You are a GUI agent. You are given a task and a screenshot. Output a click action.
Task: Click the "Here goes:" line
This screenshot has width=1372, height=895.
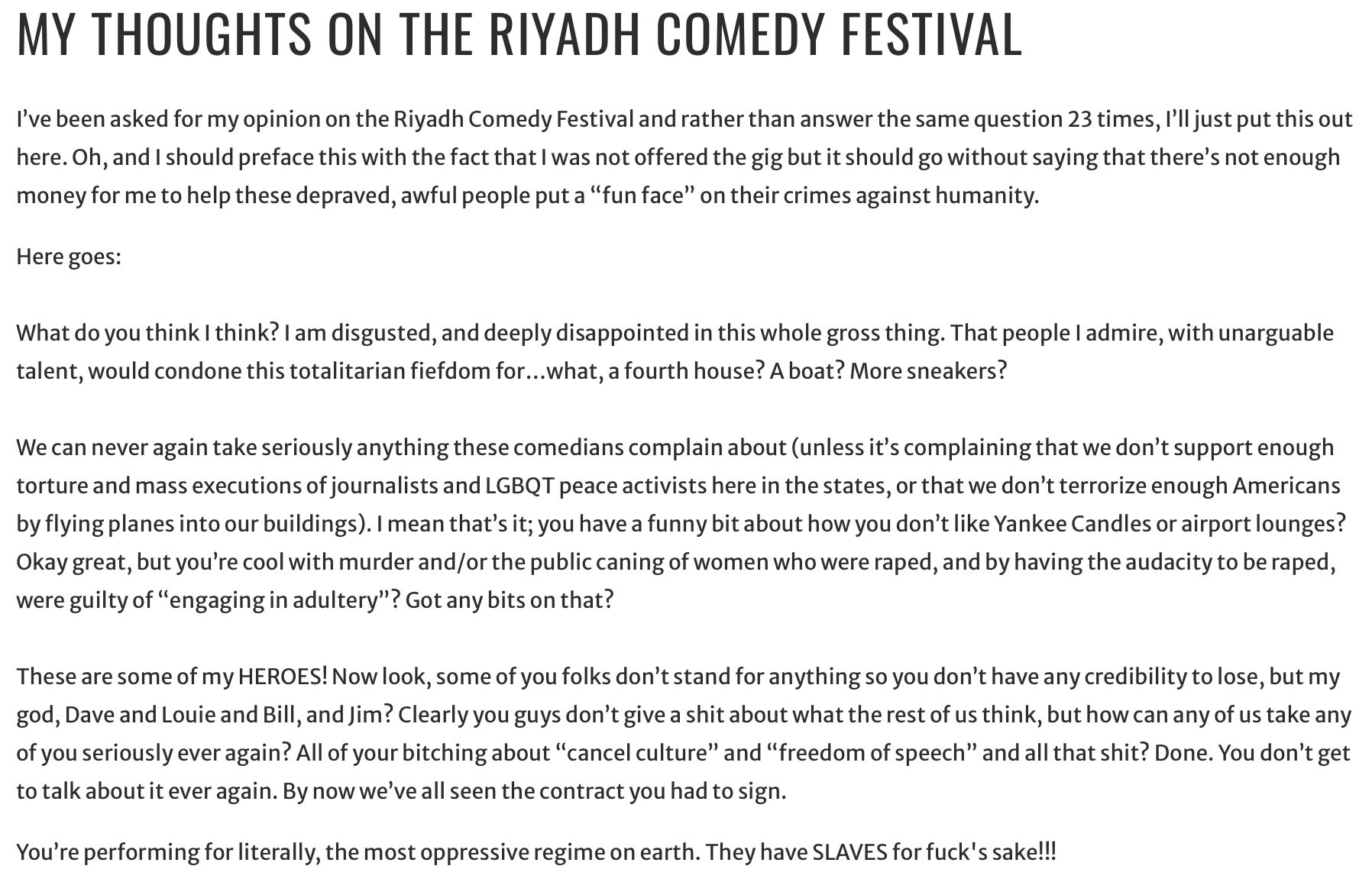[69, 257]
